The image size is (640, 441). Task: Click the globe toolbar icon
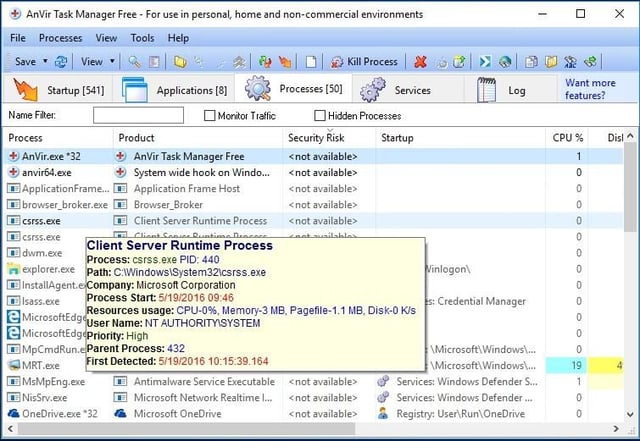[x=505, y=62]
